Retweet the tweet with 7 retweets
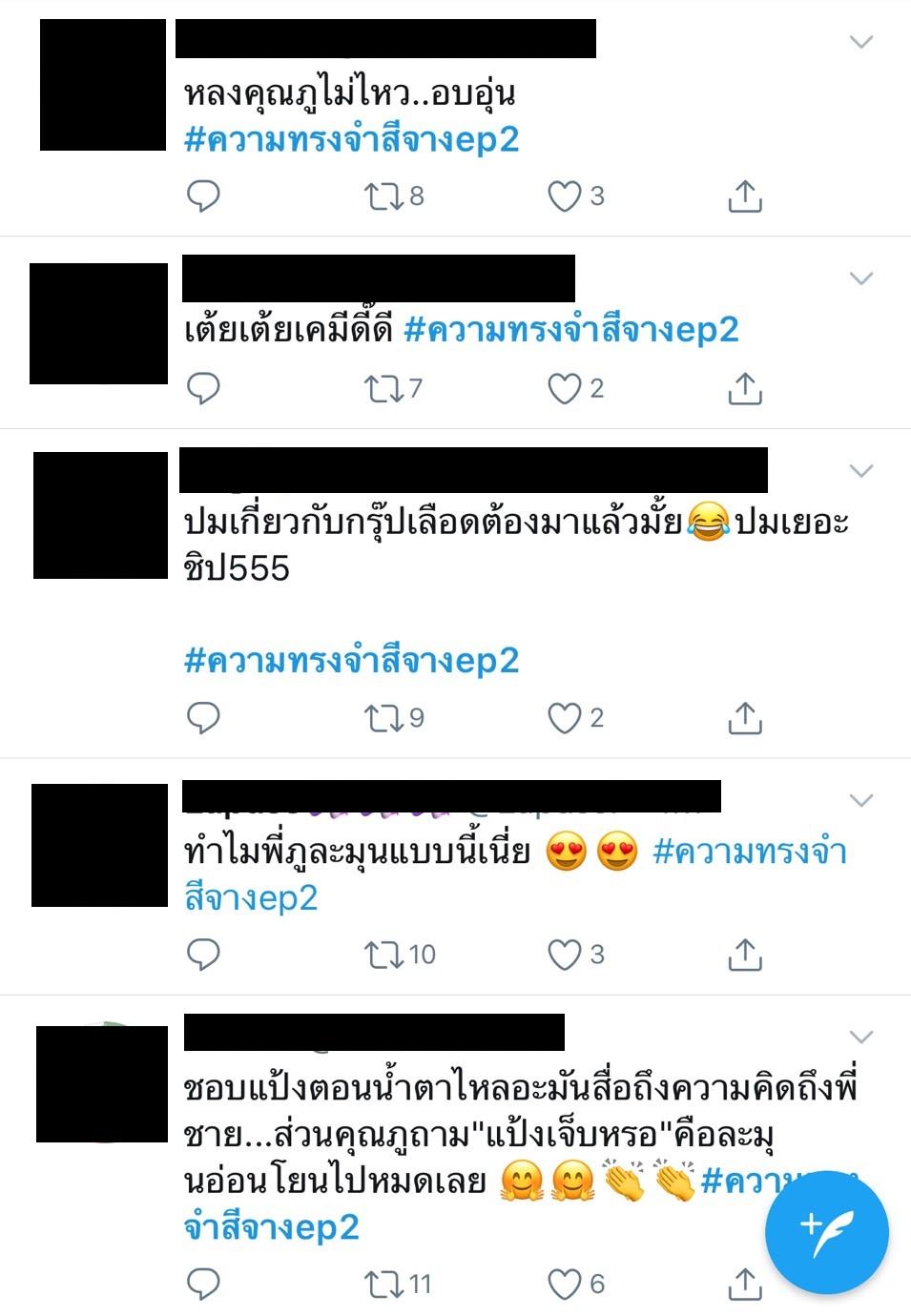Image resolution: width=911 pixels, height=1316 pixels. pos(393,389)
